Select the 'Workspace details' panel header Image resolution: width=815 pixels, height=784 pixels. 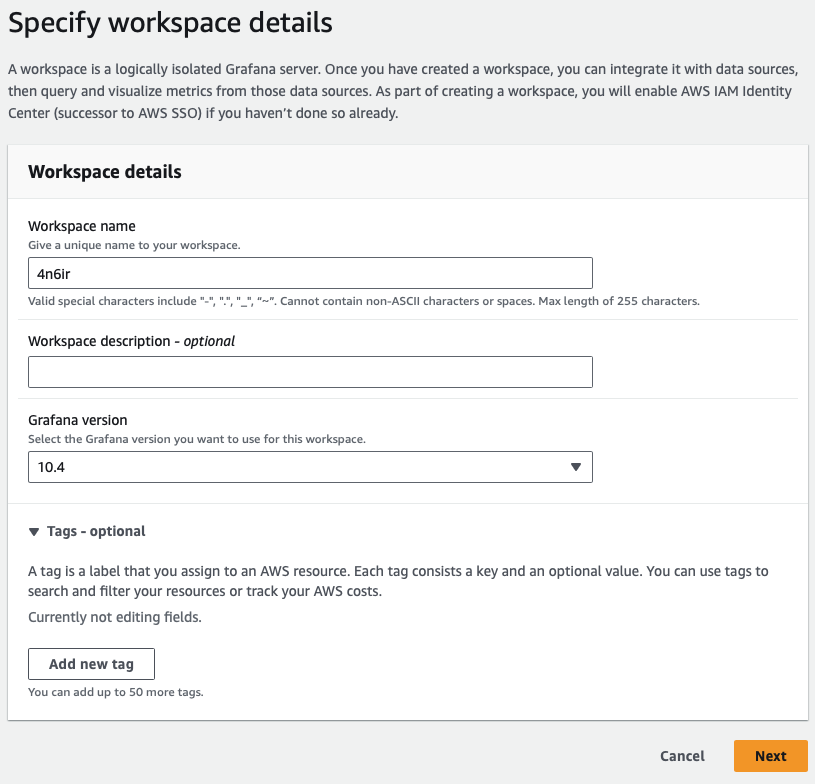(x=105, y=172)
